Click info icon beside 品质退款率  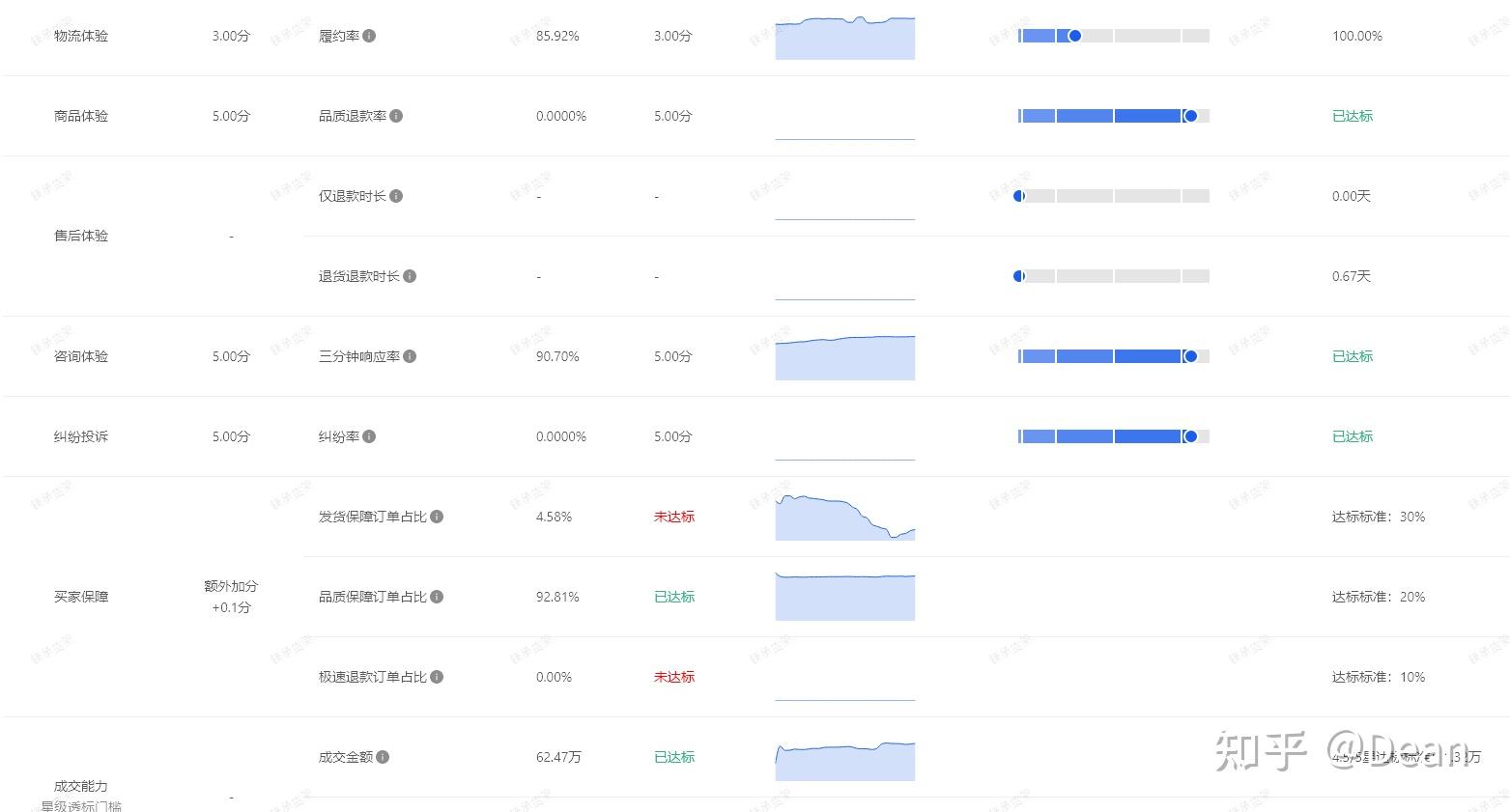pyautogui.click(x=396, y=116)
